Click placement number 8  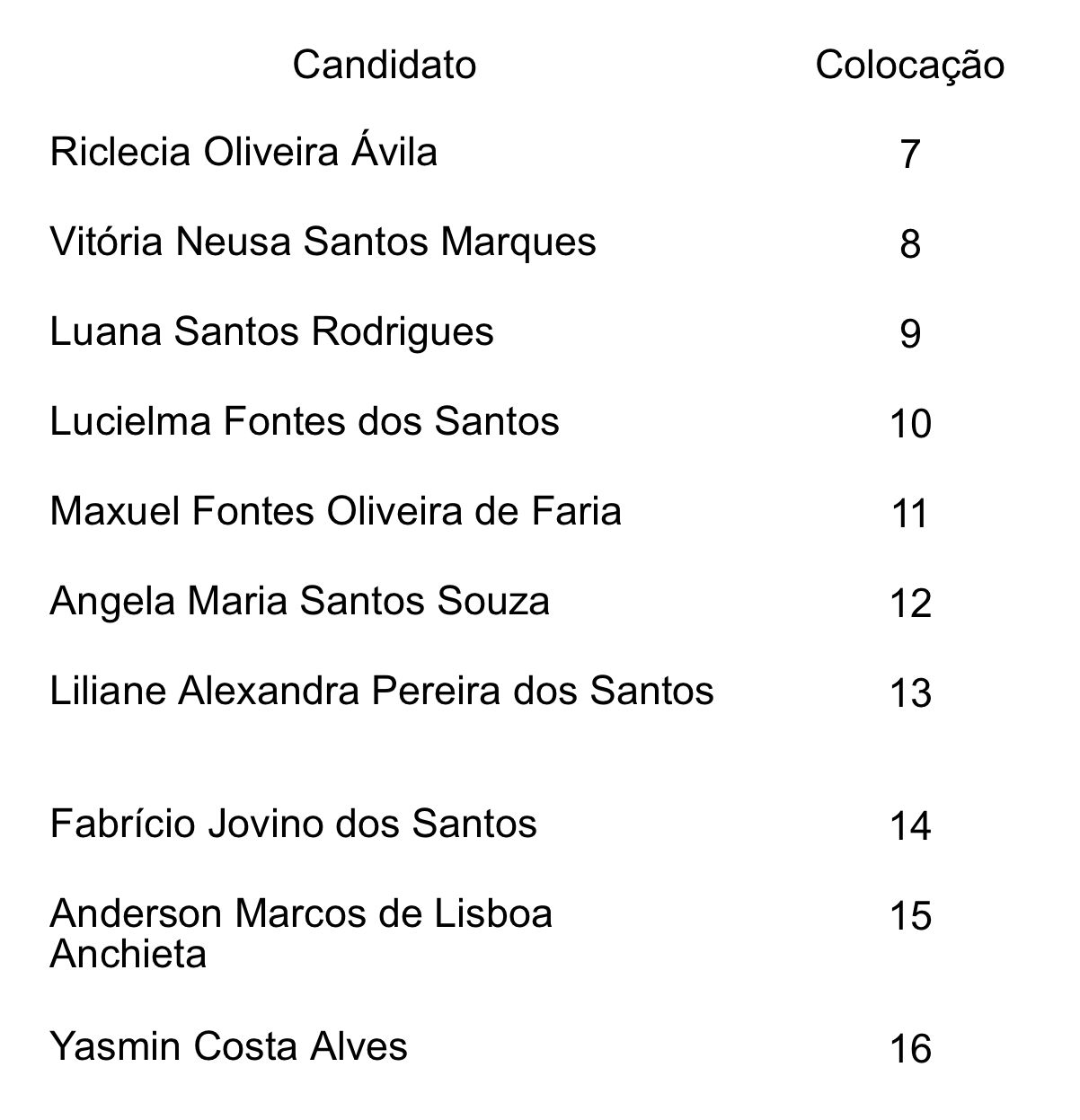(x=909, y=244)
